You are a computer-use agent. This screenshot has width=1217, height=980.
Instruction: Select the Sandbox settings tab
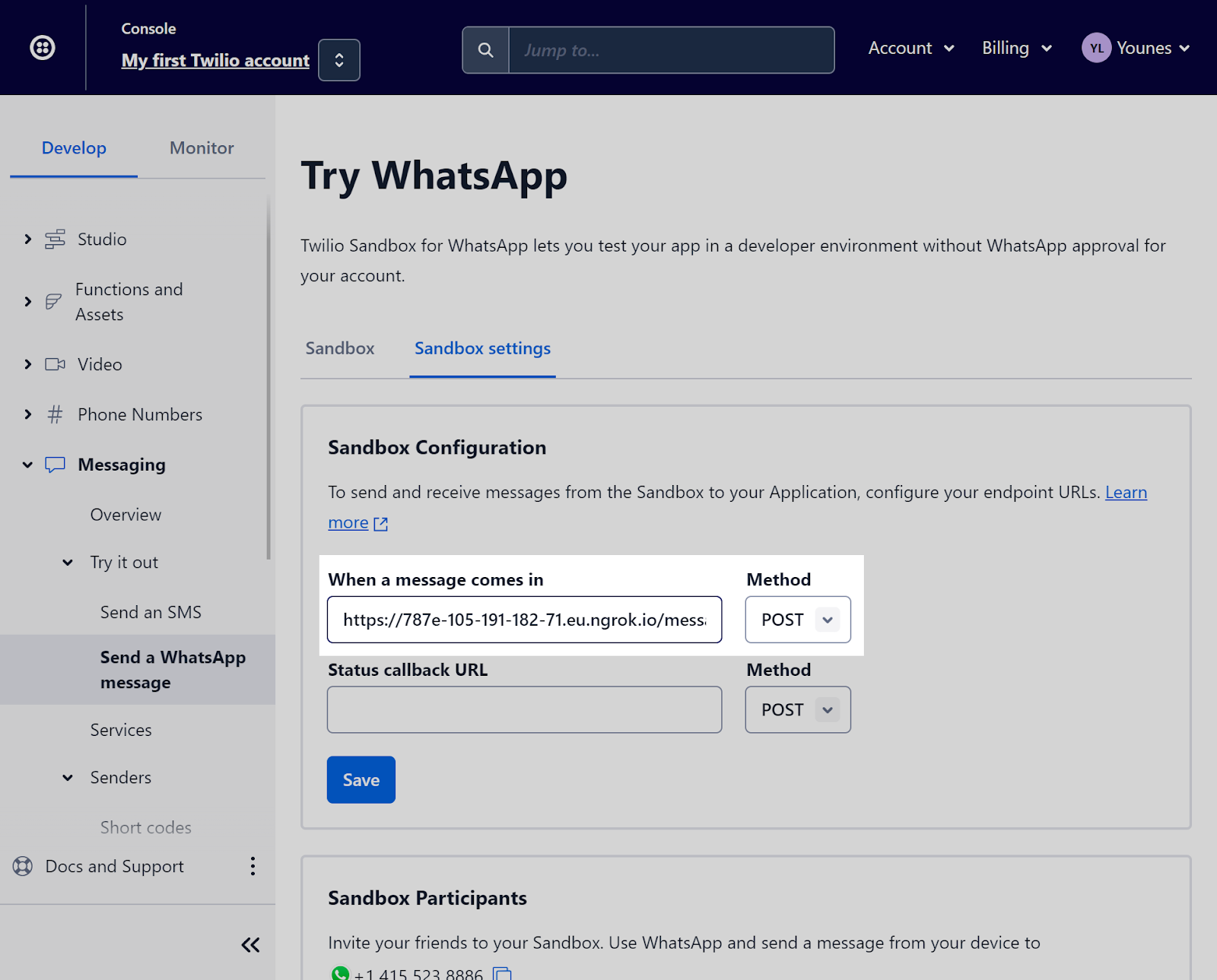[x=482, y=348]
